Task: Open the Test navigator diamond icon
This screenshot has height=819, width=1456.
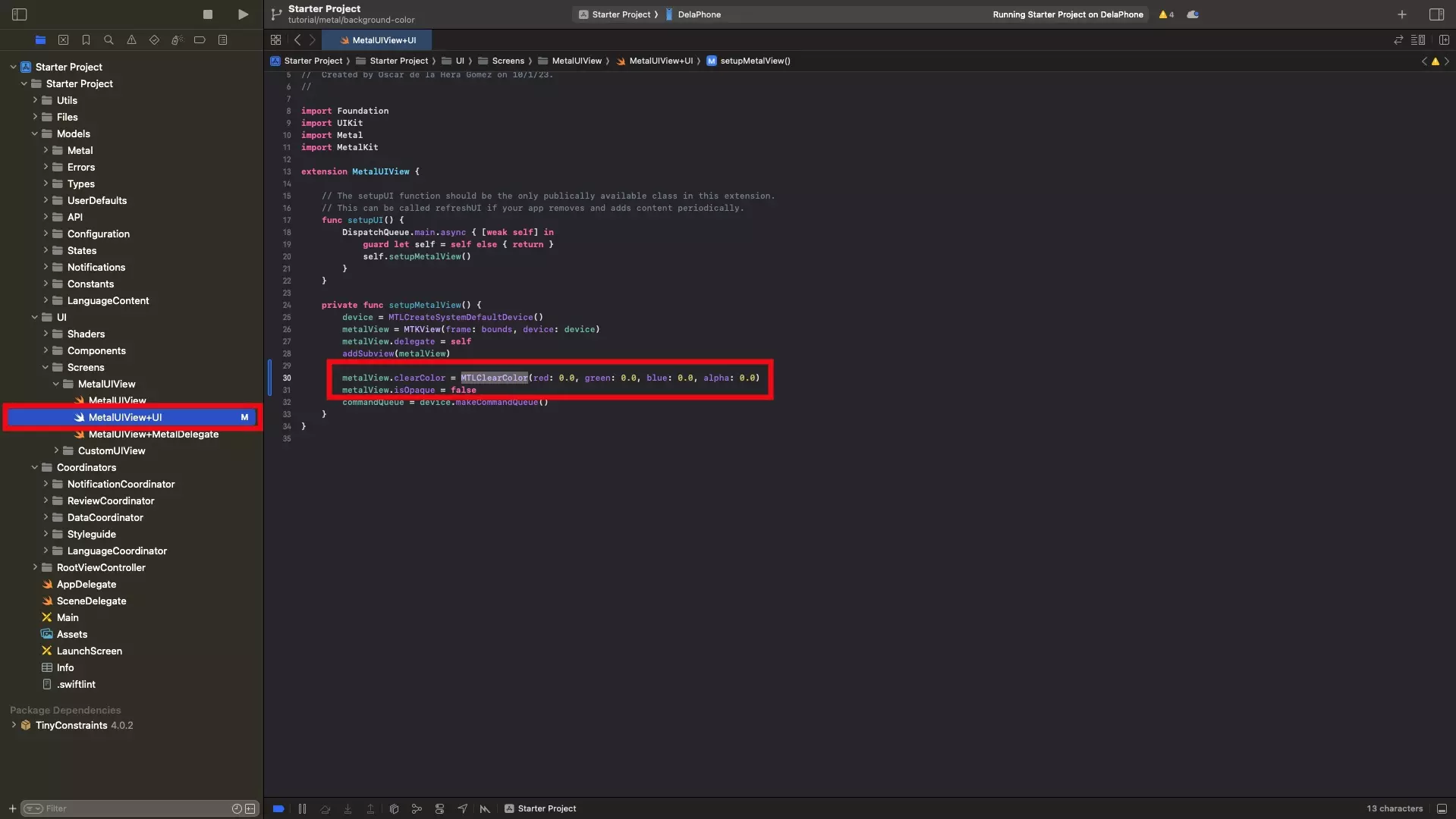Action: tap(154, 39)
